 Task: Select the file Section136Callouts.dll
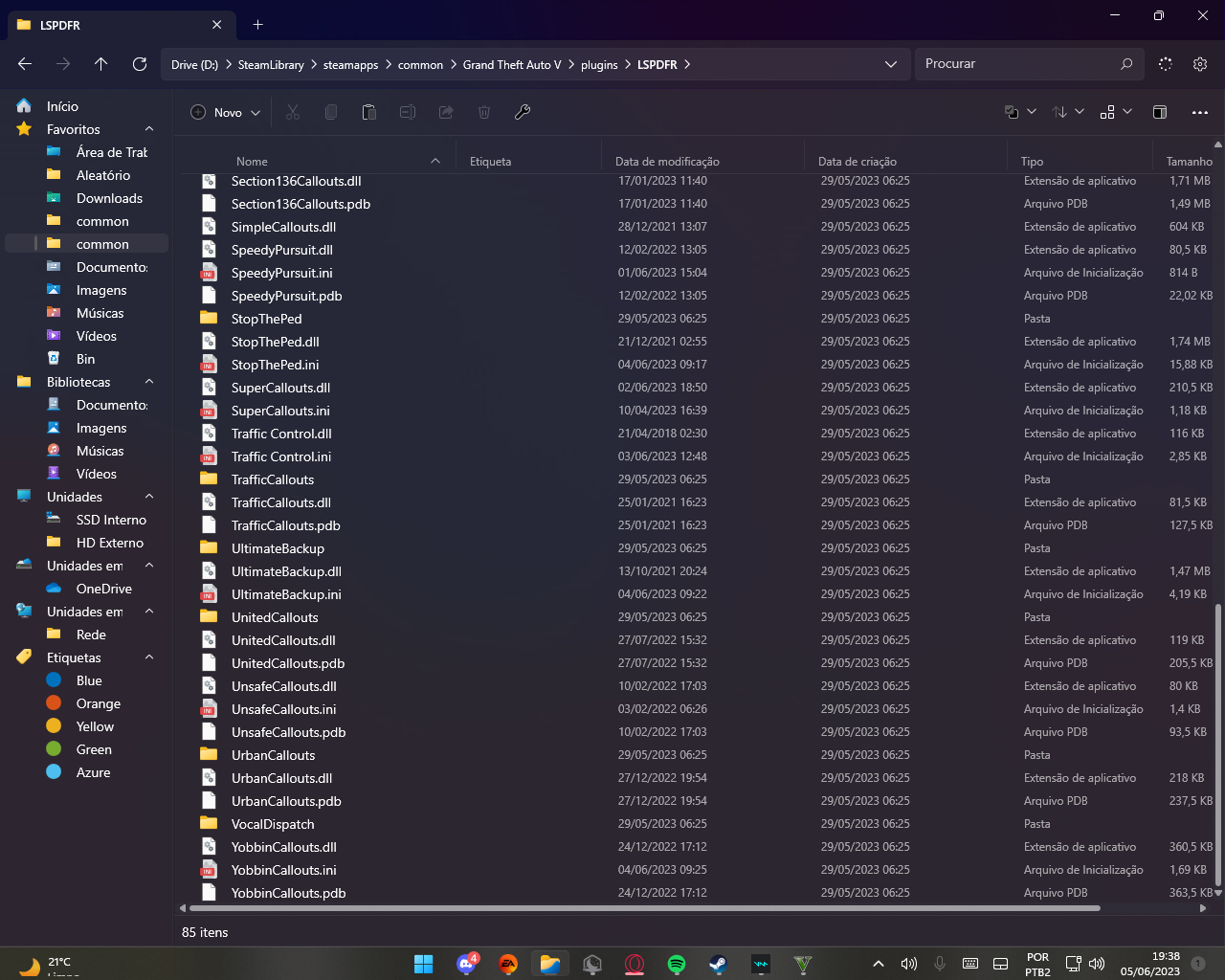pyautogui.click(x=297, y=181)
